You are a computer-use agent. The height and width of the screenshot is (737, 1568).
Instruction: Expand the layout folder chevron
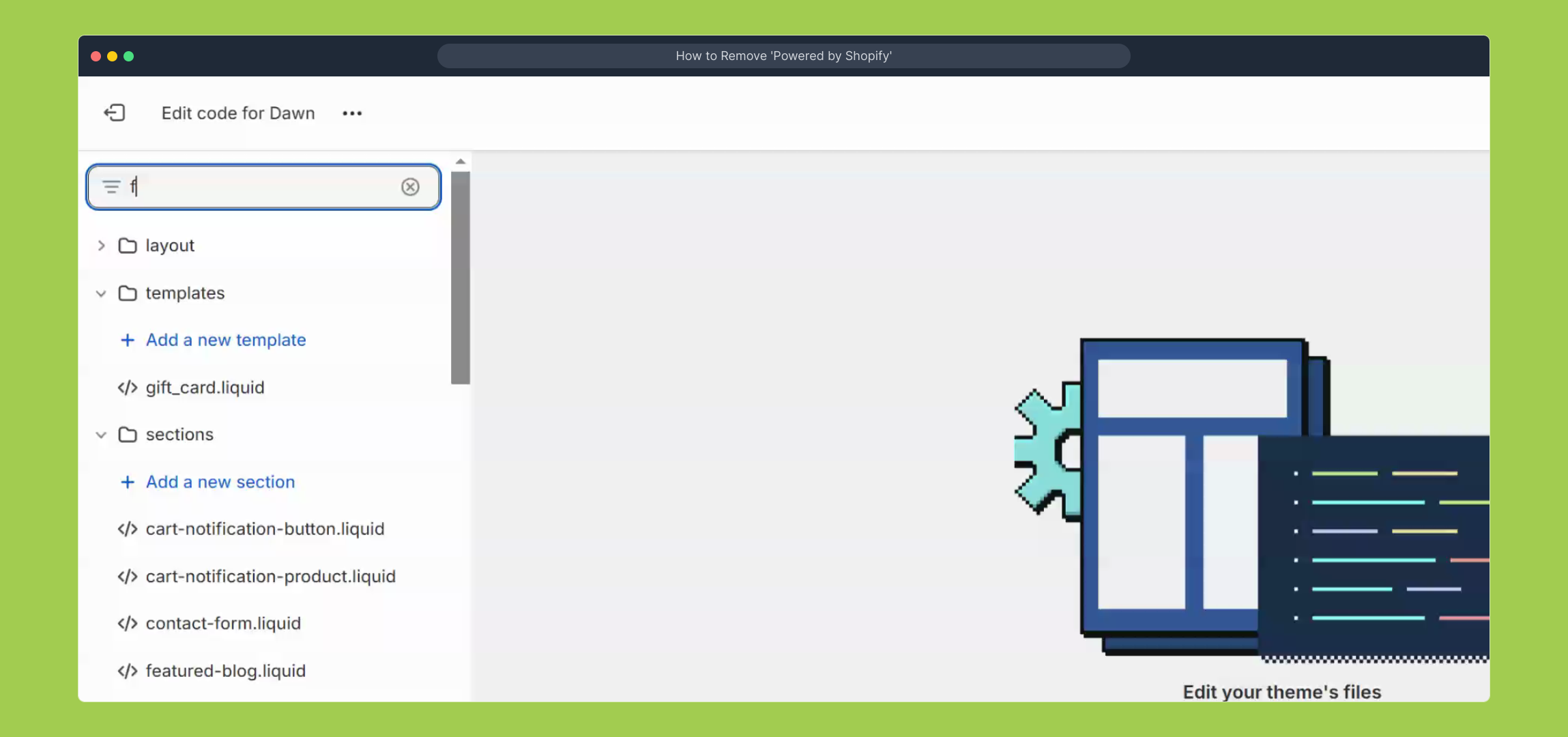pos(101,246)
